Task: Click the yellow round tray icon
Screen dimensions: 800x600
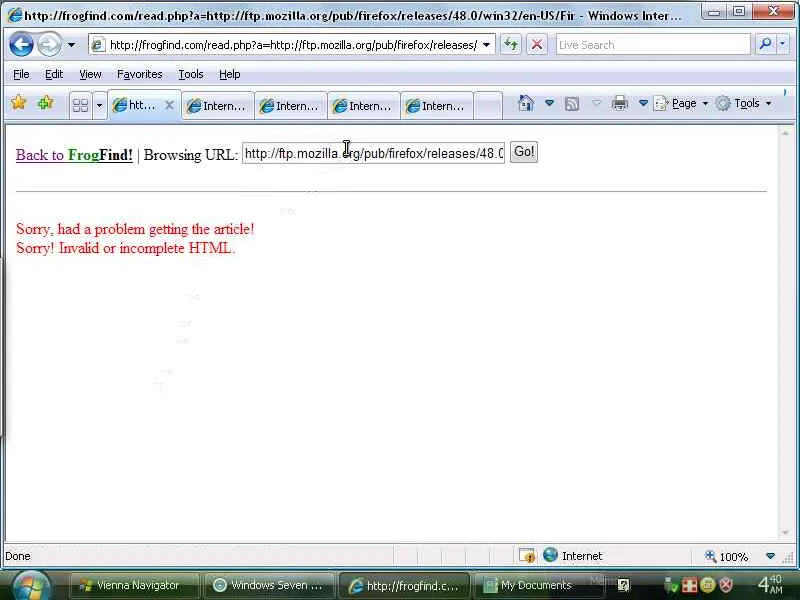Action: coord(708,585)
